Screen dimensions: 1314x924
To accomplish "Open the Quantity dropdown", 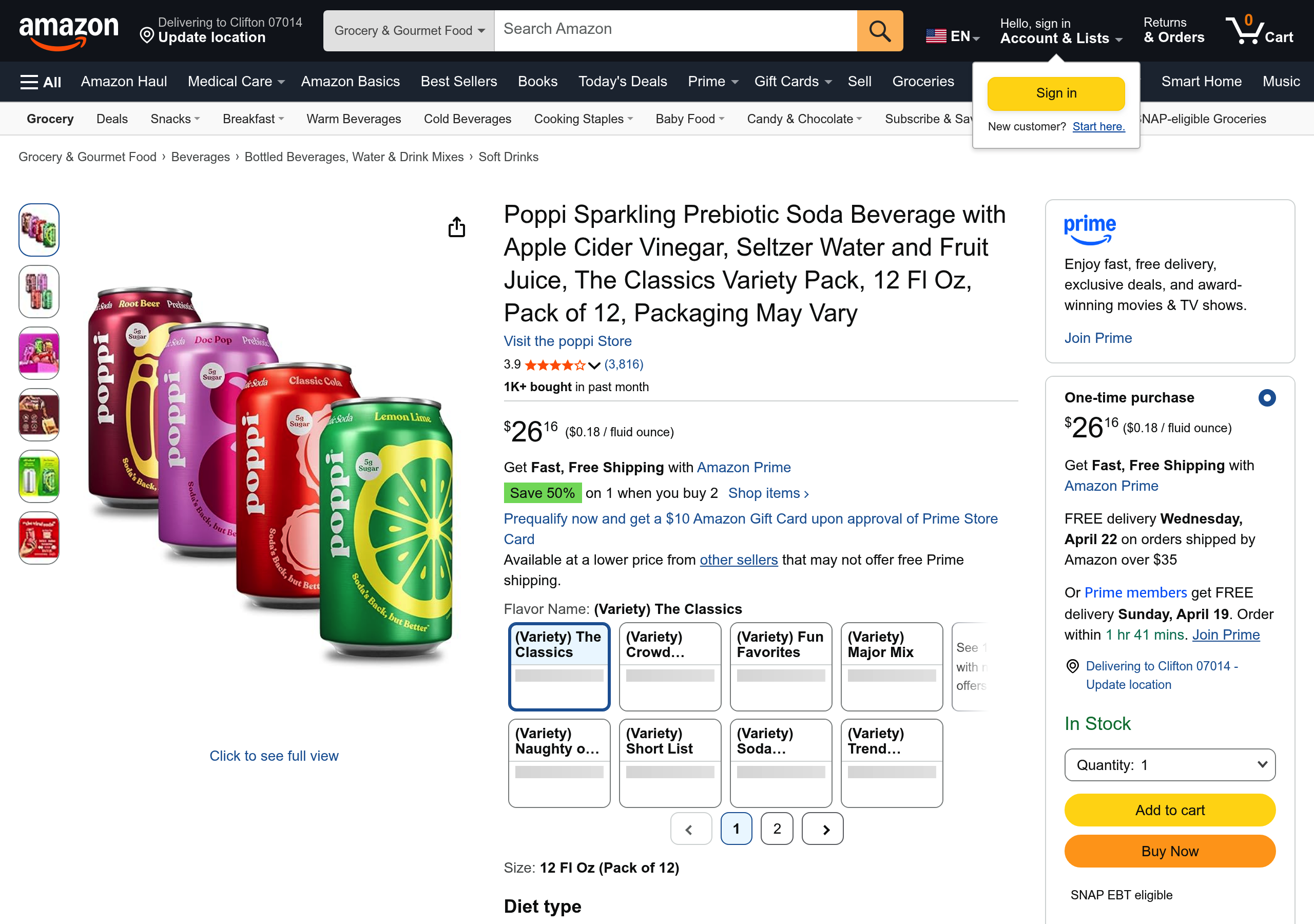I will point(1169,765).
